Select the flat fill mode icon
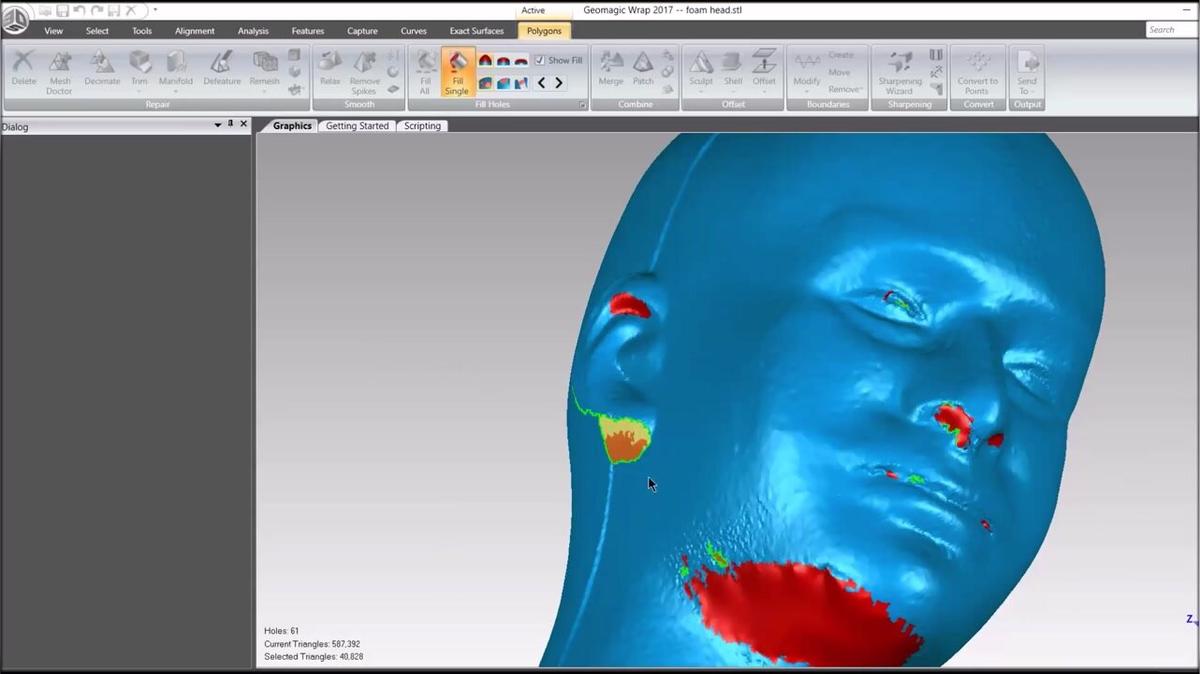The height and width of the screenshot is (674, 1200). [521, 60]
